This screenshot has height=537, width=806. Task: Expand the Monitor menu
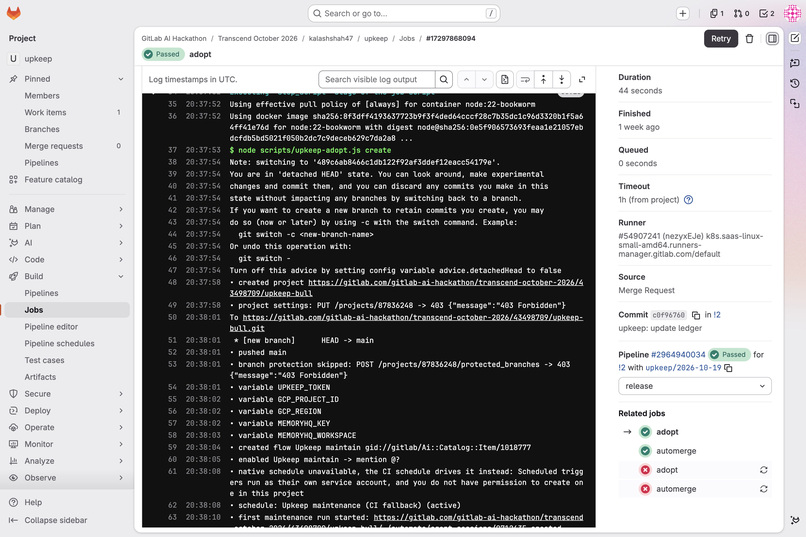pos(66,445)
